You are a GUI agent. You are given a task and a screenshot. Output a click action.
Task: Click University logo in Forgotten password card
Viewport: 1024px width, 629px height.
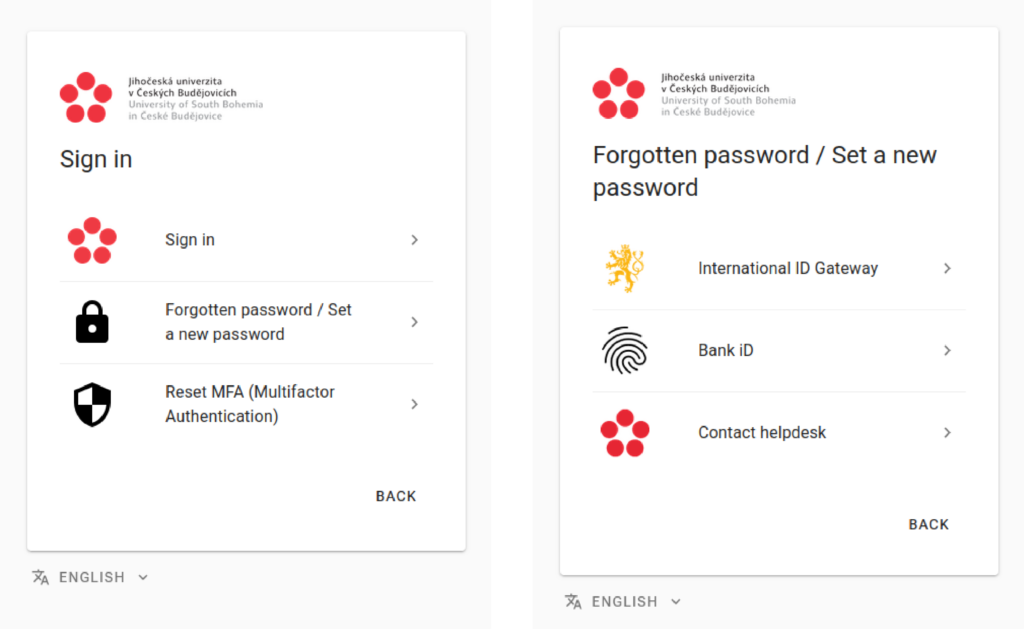tap(693, 94)
